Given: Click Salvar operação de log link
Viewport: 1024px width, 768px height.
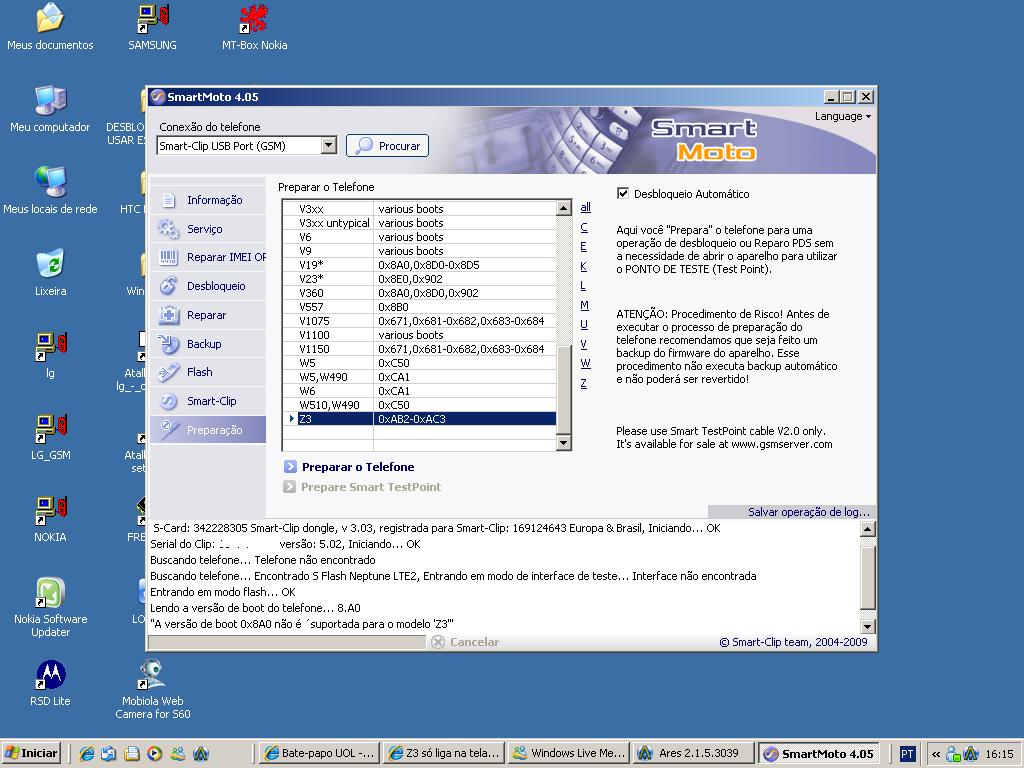Looking at the screenshot, I should (x=808, y=512).
